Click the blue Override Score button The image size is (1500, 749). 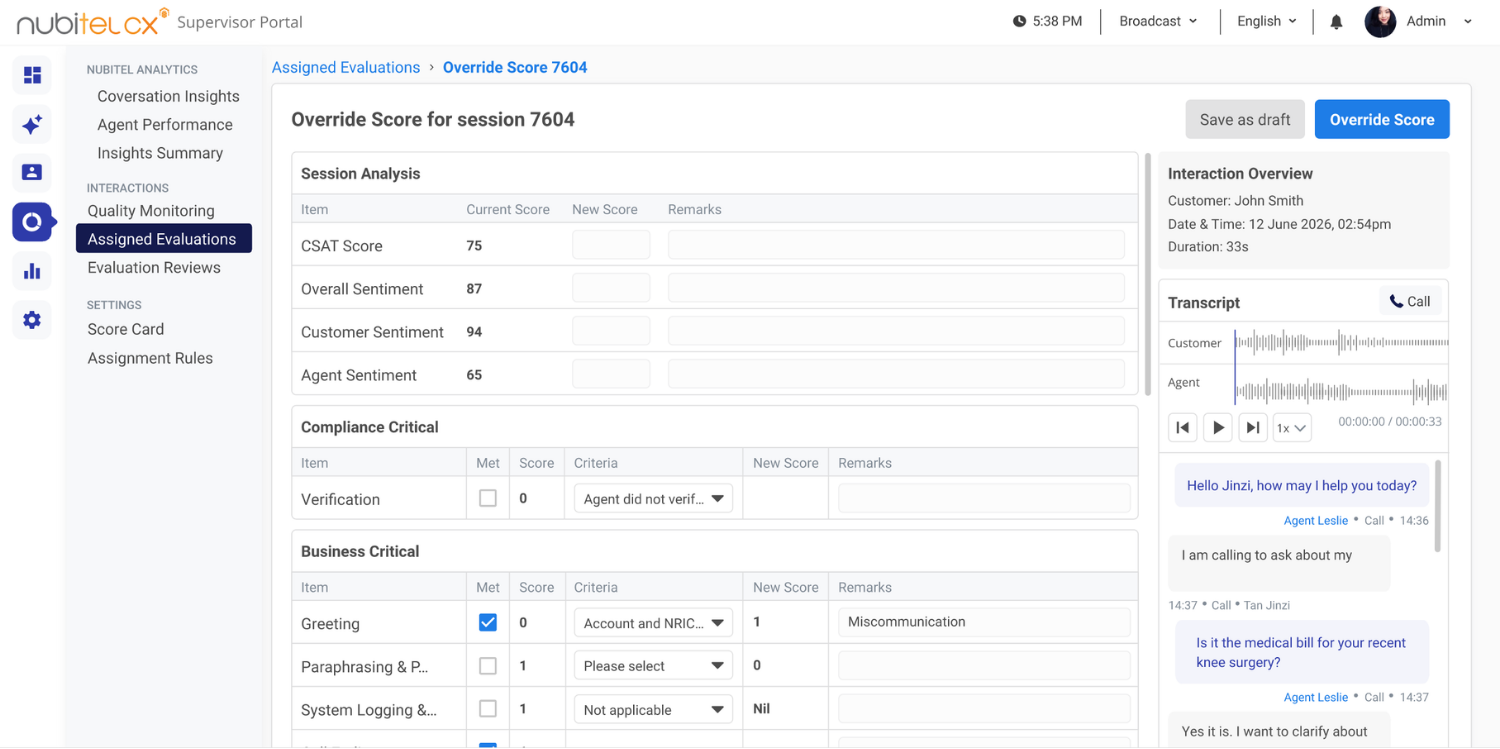[1382, 119]
